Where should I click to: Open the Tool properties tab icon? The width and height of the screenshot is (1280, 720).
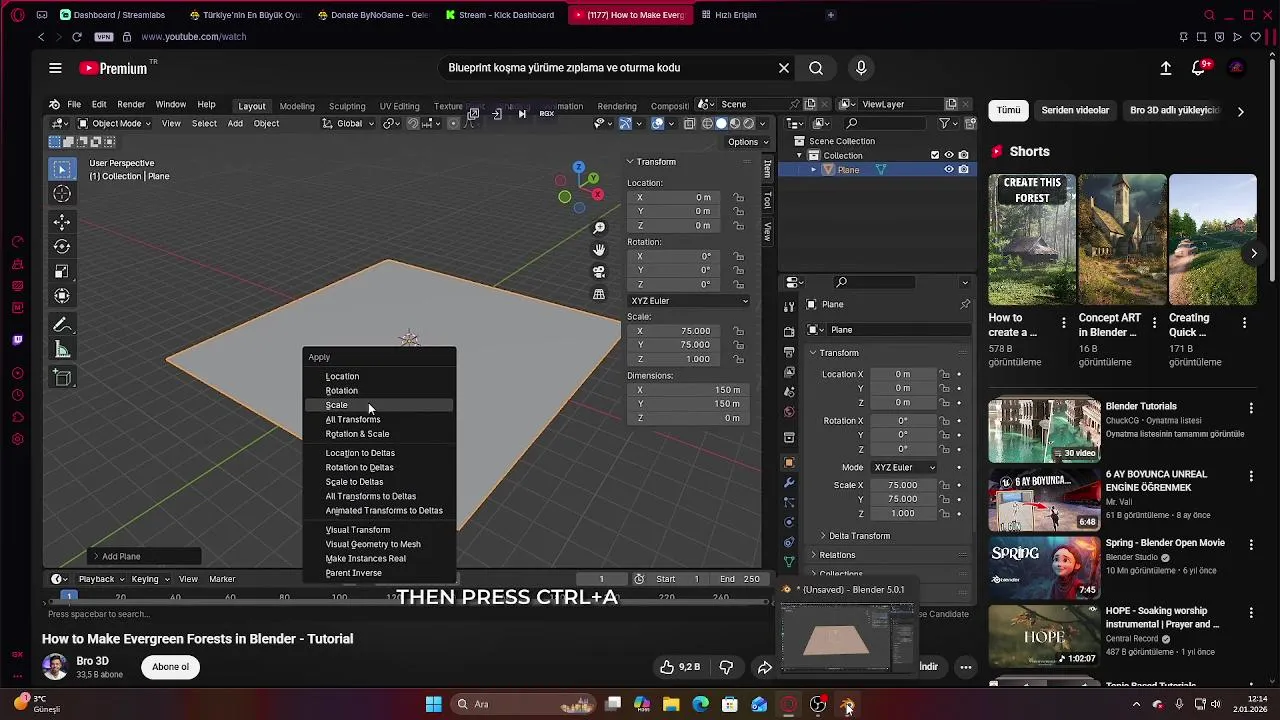coord(789,307)
